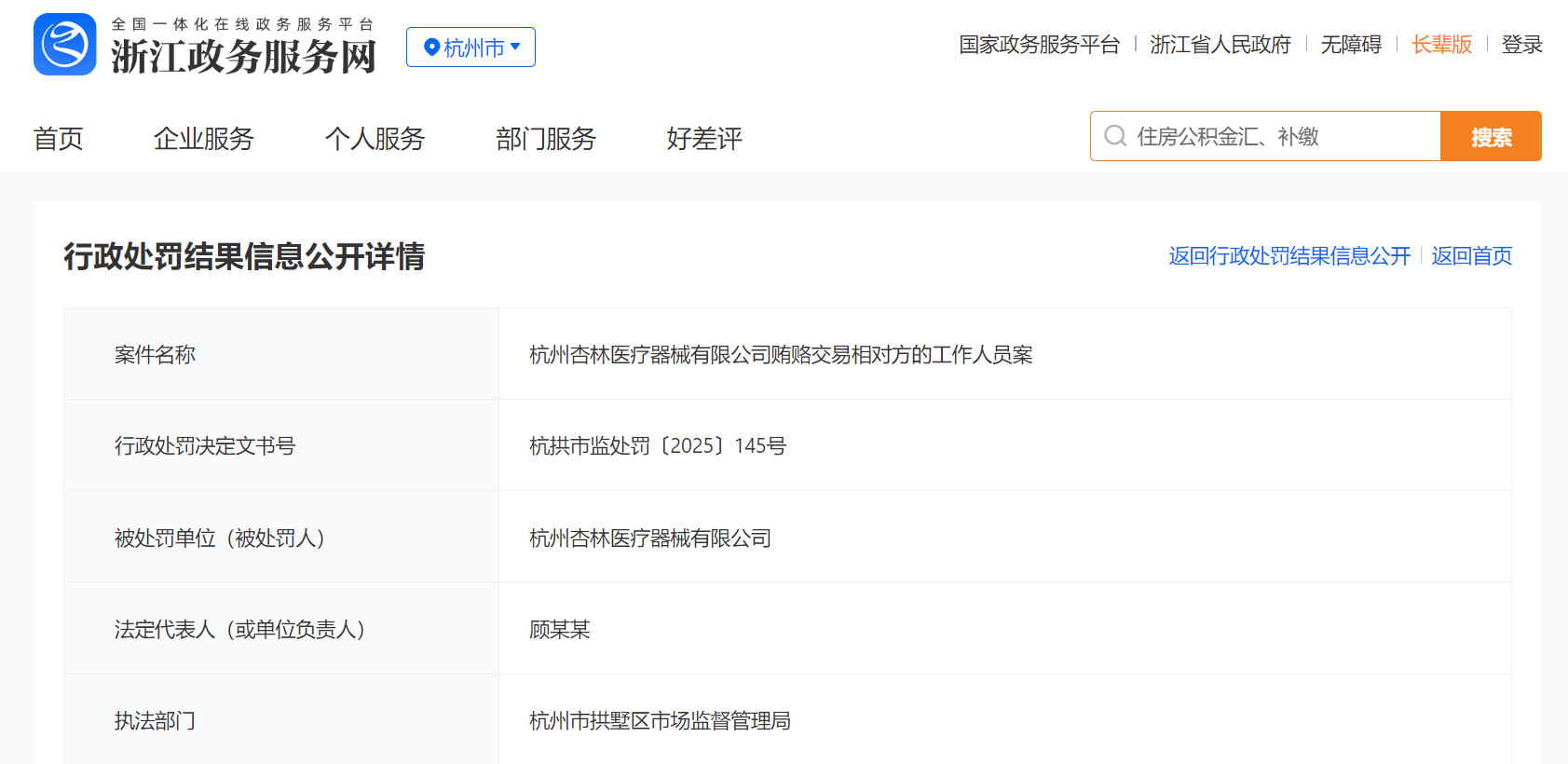Screen dimensions: 1568x764
Task: Click the 案件名称 label cell
Action: [281, 354]
